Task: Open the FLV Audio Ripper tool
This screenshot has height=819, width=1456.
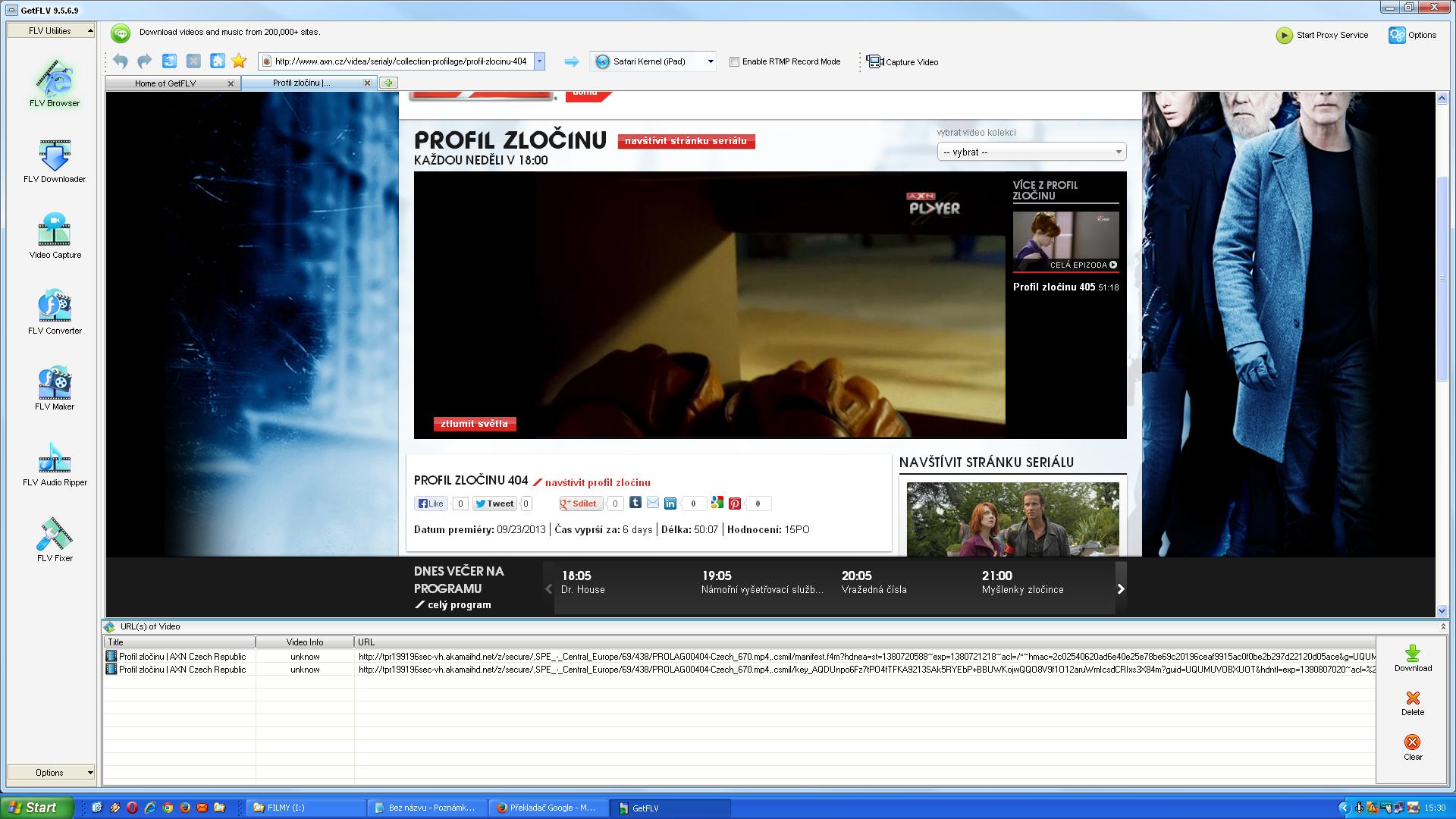Action: click(55, 463)
